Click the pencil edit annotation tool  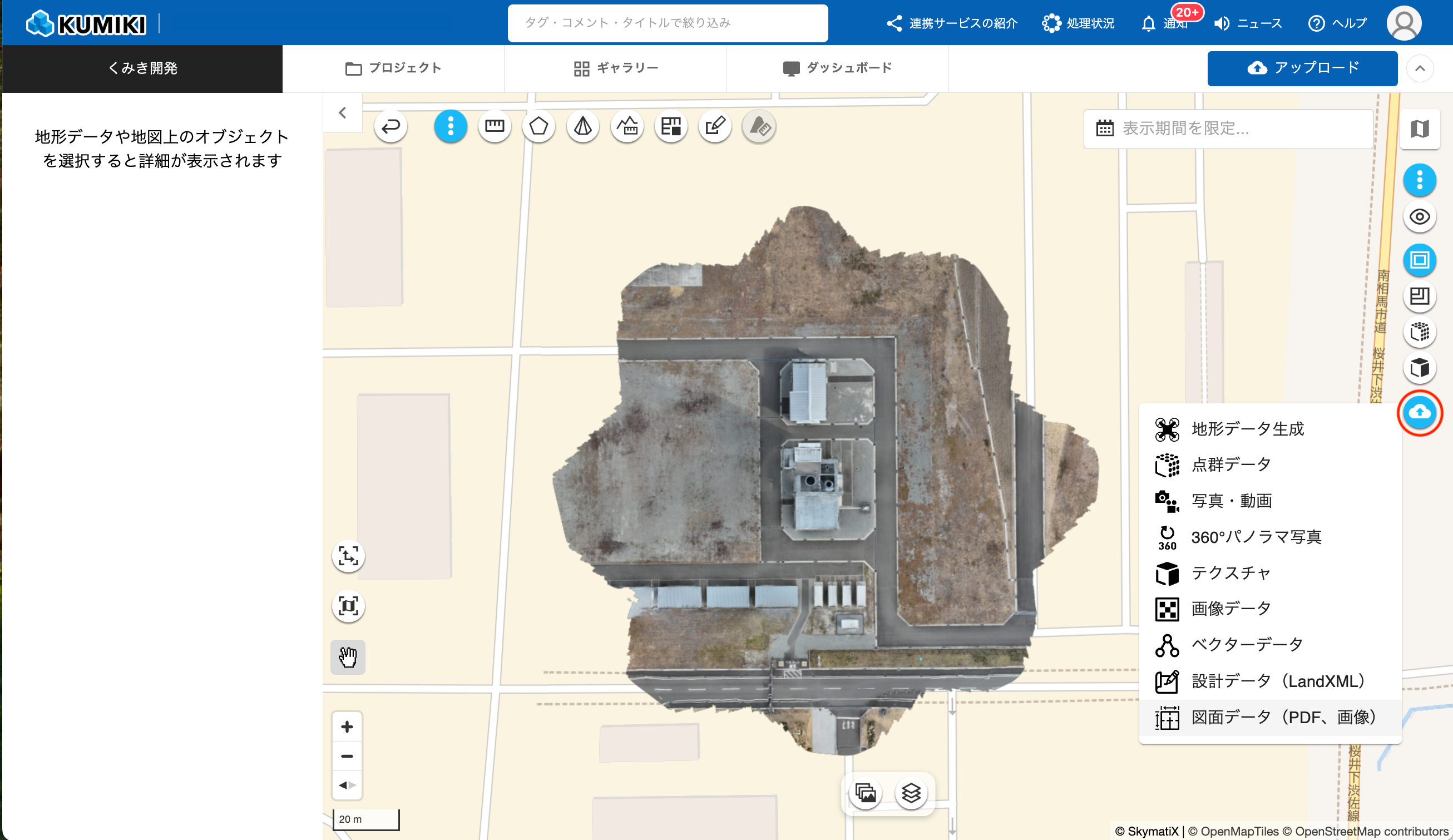(715, 126)
